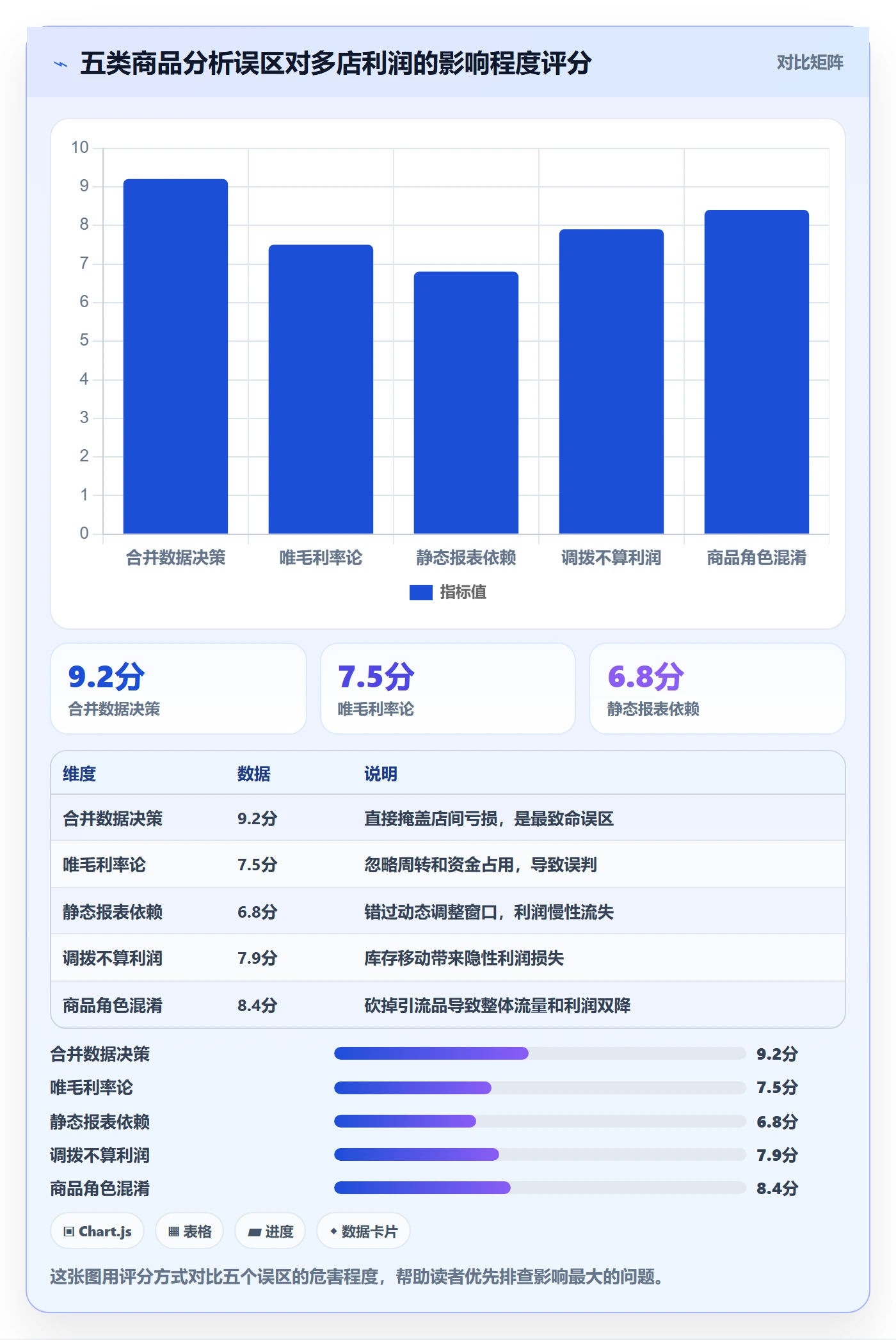Click the square icon in Chart.js chip
The height and width of the screenshot is (1340, 896).
69,1232
